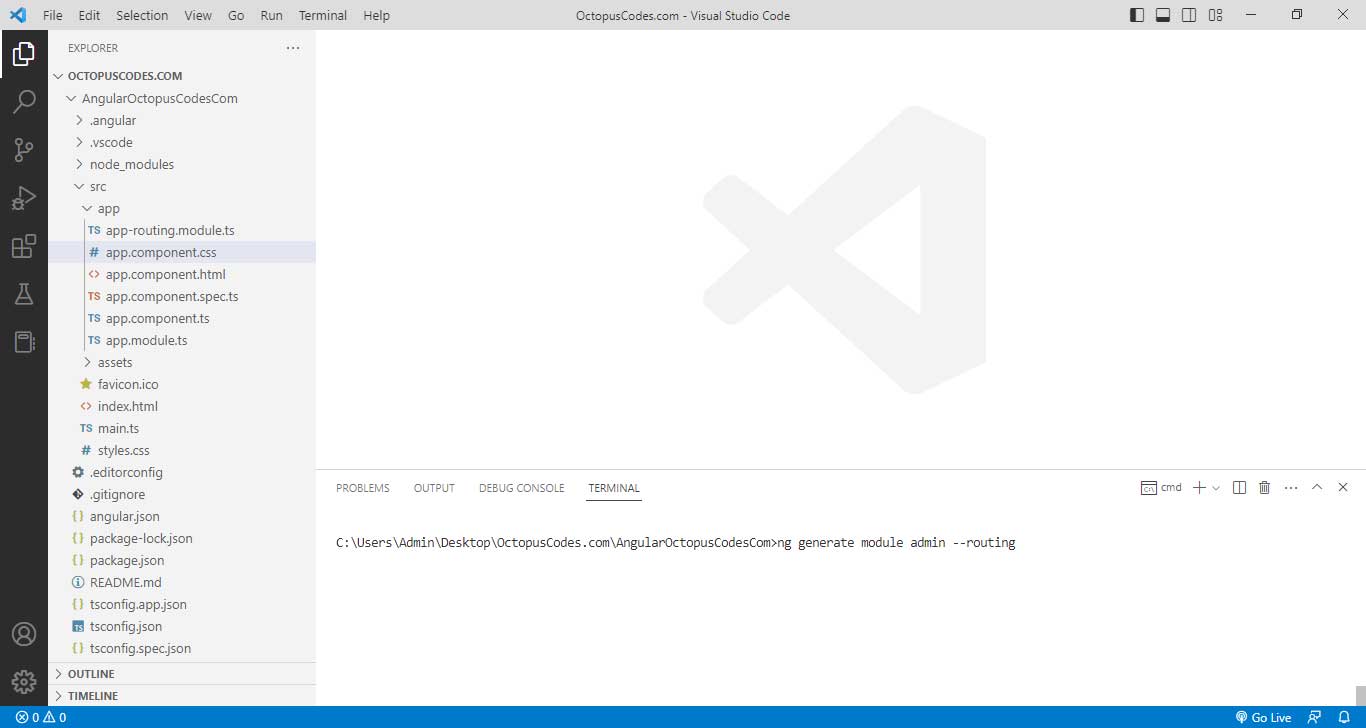1366x728 pixels.
Task: Open the Source Control view
Action: tap(24, 150)
